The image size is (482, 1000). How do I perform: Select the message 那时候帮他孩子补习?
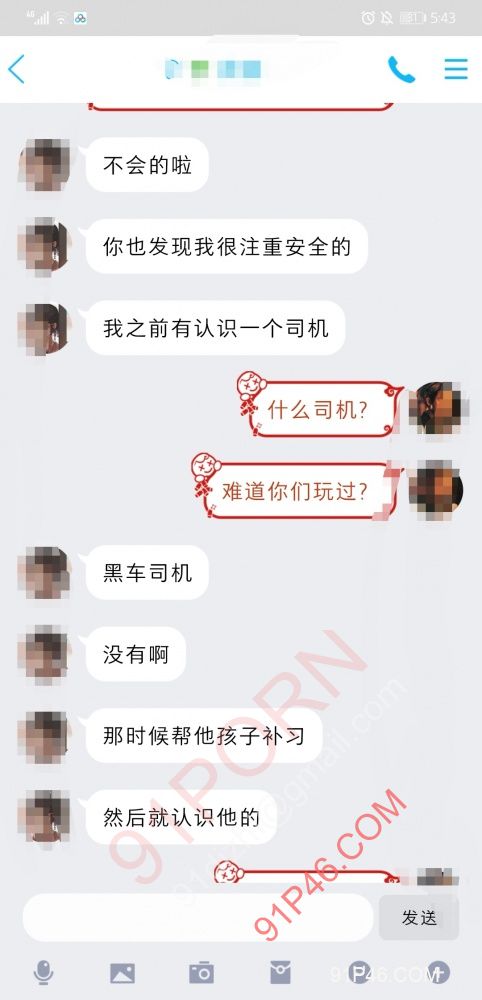point(204,736)
